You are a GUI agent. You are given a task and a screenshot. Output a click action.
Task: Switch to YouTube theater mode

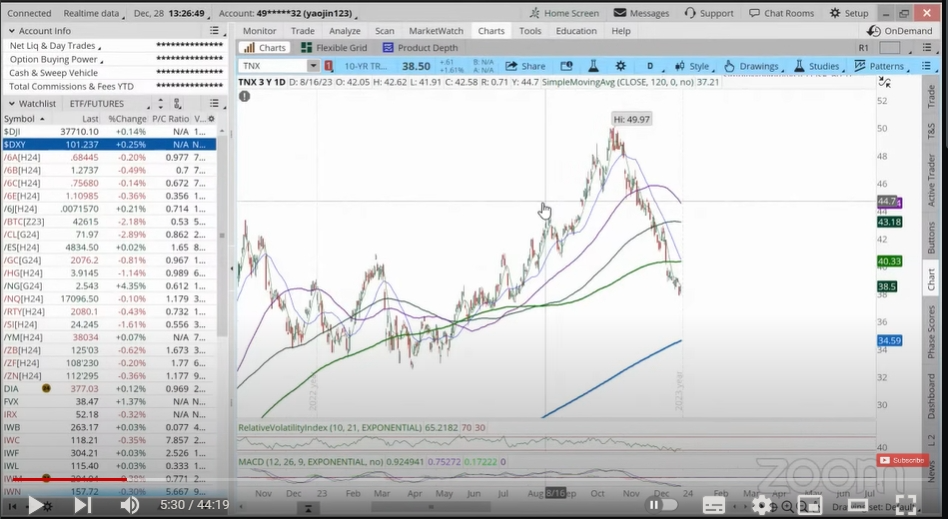point(856,504)
